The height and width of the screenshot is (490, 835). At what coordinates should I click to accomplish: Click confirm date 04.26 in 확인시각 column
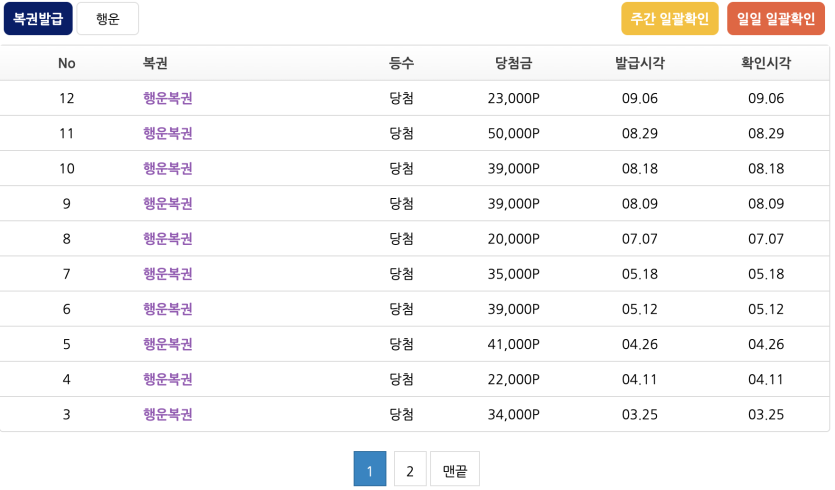(766, 344)
